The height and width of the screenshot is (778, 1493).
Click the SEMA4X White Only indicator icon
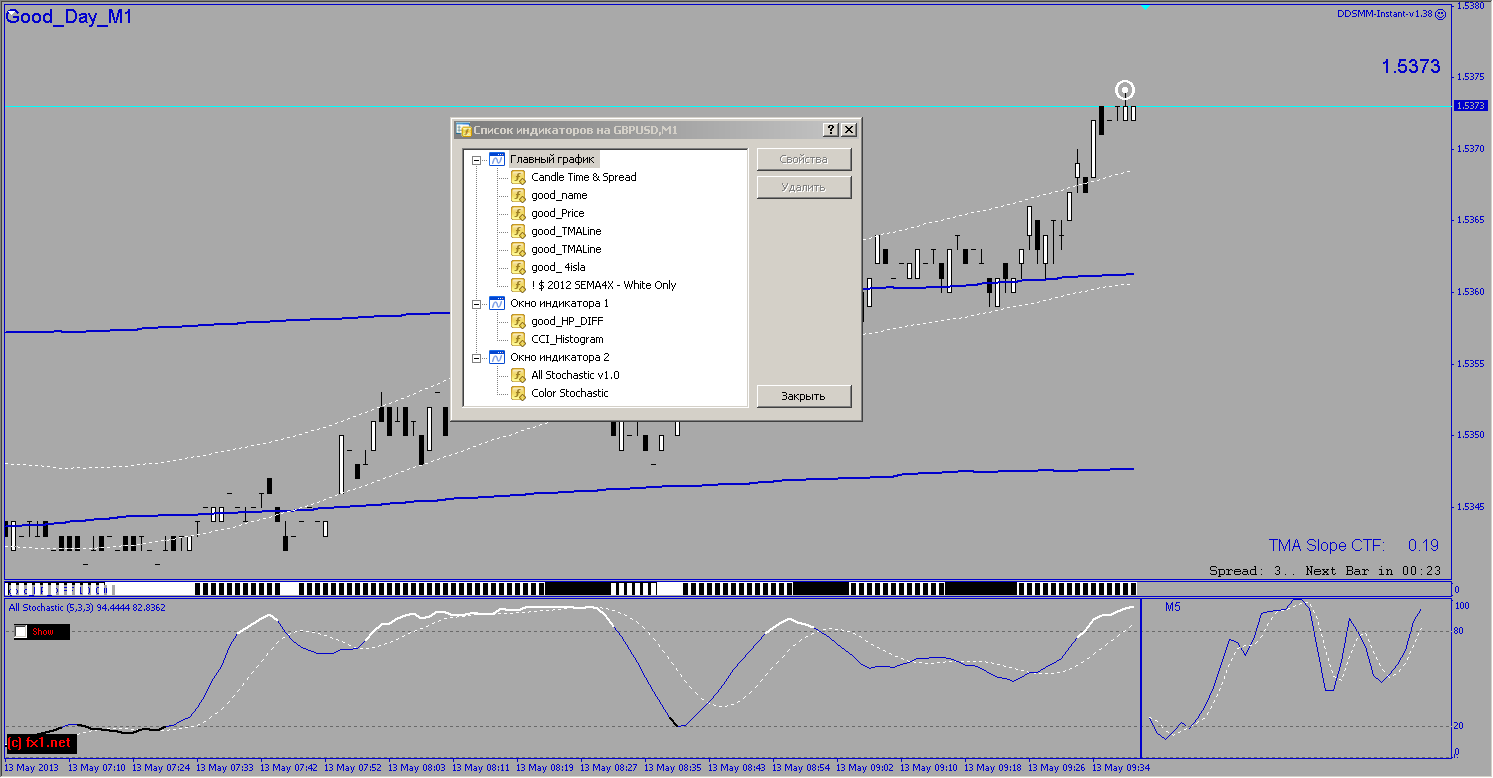(518, 285)
